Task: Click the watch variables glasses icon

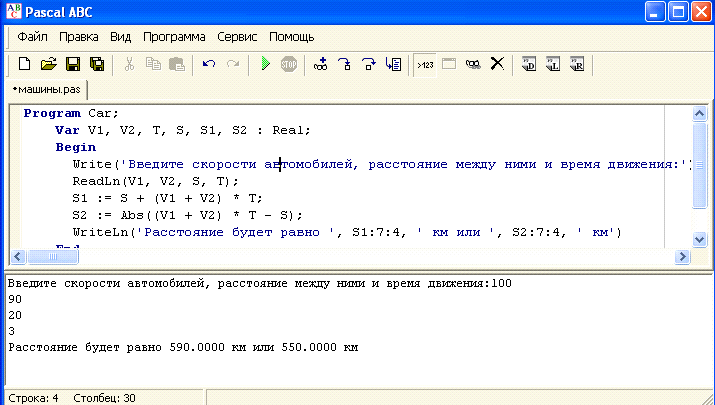Action: point(473,64)
